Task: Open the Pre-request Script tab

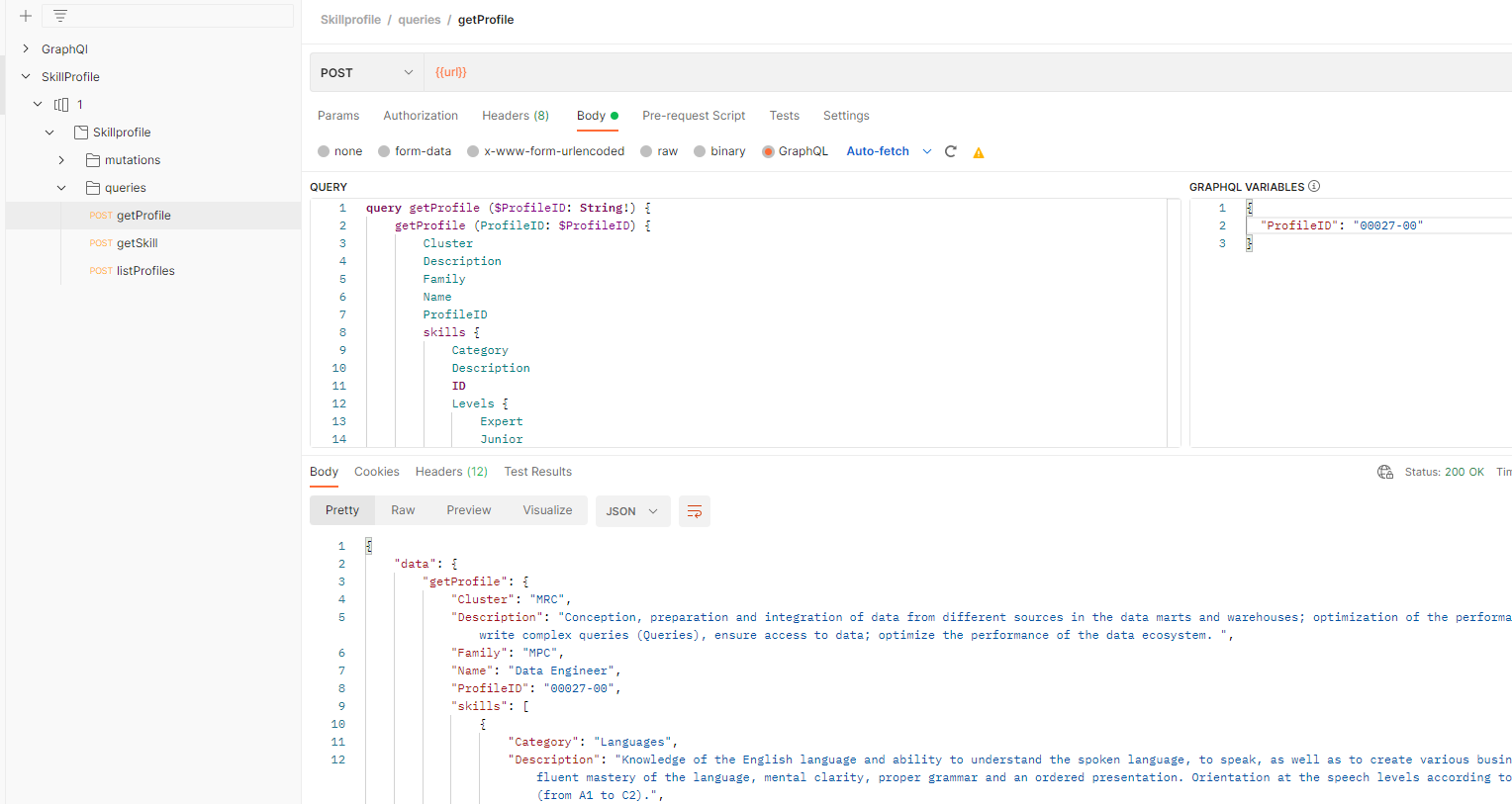Action: (693, 116)
